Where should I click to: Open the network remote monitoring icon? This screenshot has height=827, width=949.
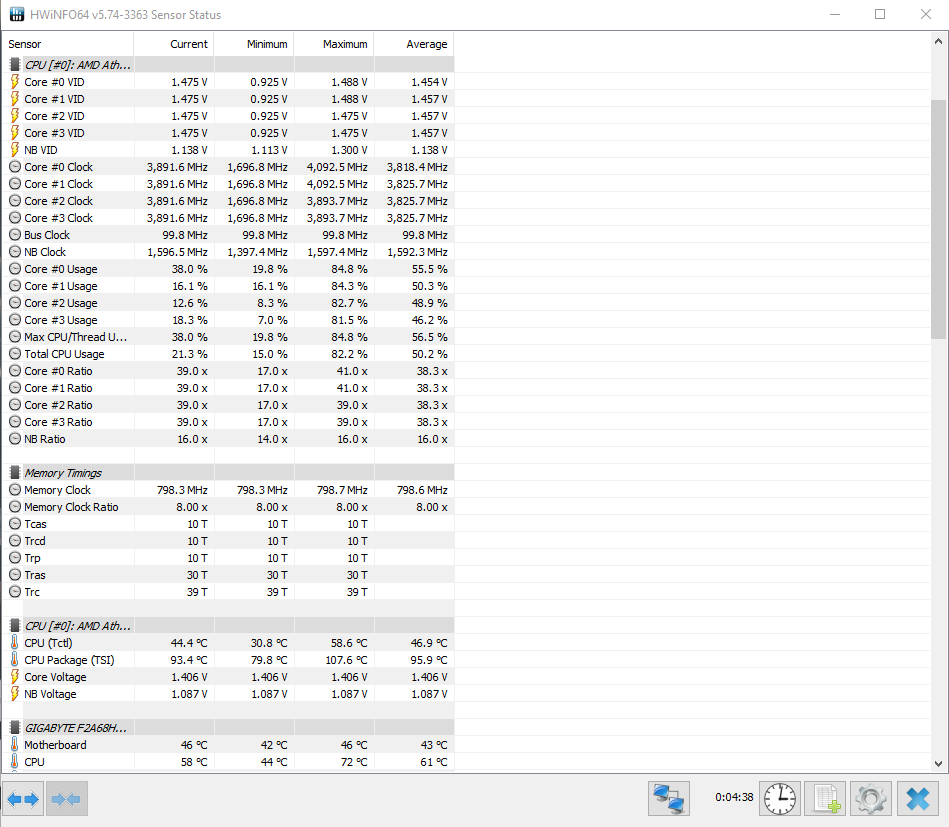(x=669, y=799)
